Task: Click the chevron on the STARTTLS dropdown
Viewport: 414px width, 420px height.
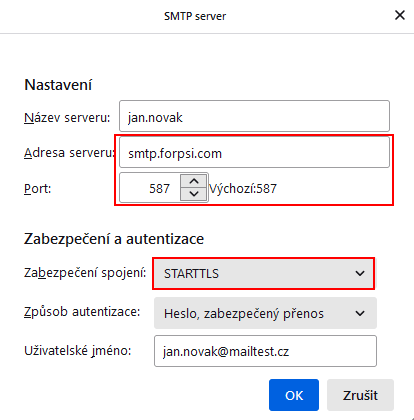Action: 360,274
